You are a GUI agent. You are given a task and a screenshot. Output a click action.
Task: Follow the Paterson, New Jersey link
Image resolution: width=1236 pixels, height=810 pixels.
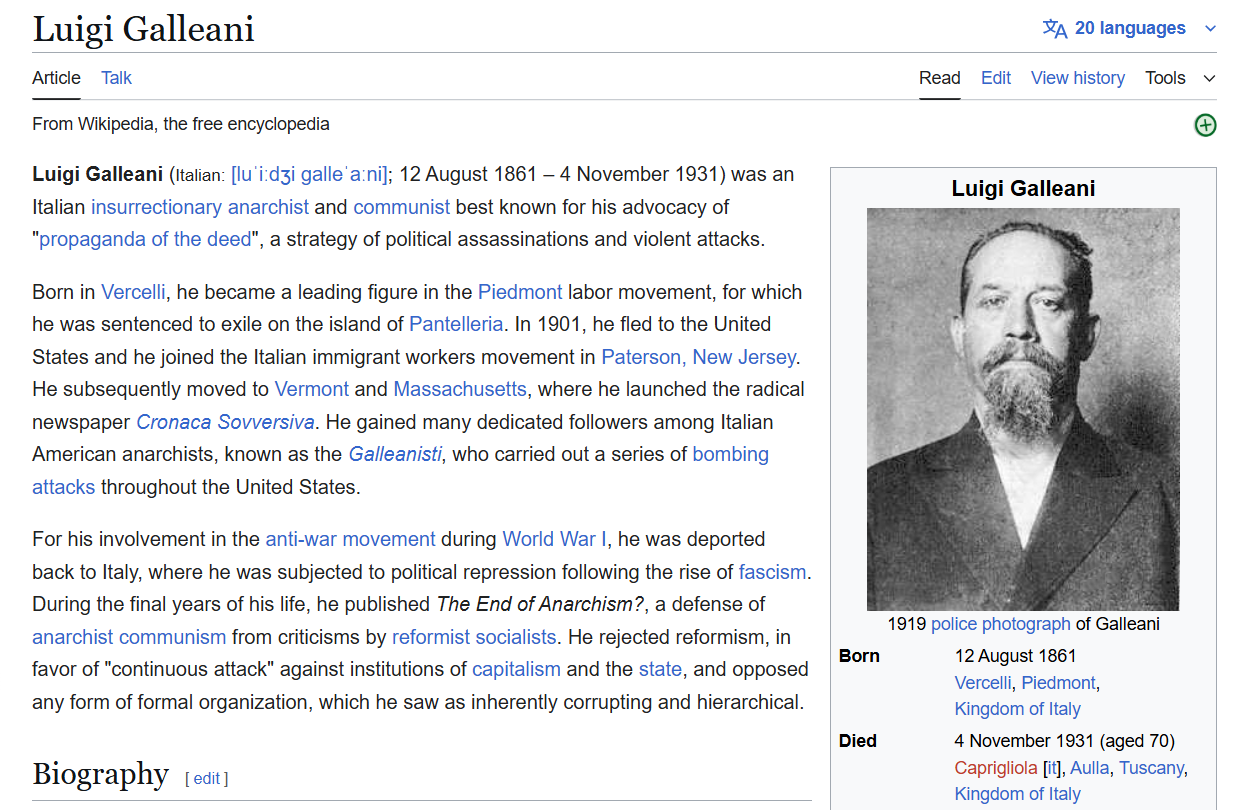pyautogui.click(x=699, y=357)
